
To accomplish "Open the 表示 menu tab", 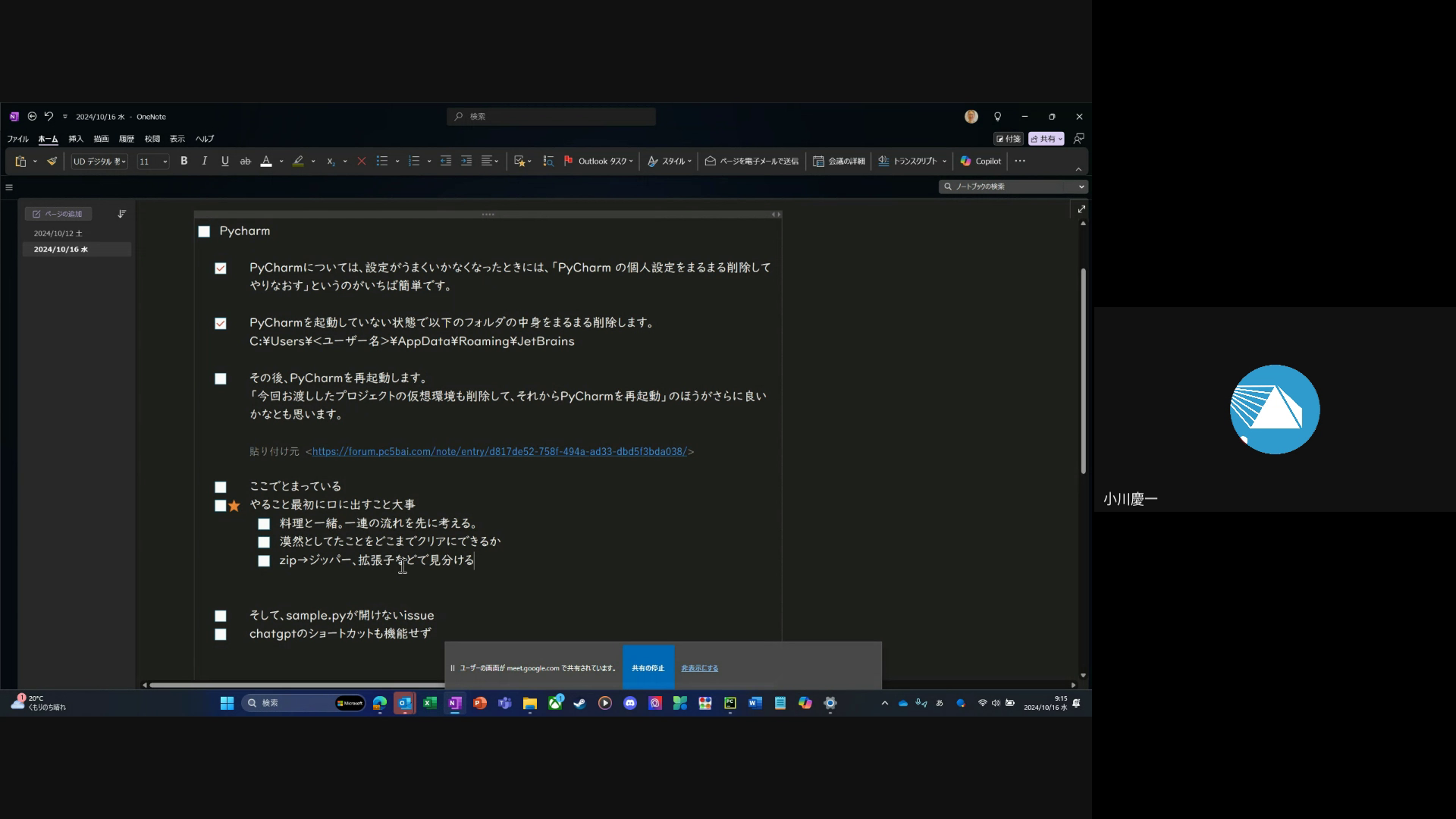I will pos(177,139).
